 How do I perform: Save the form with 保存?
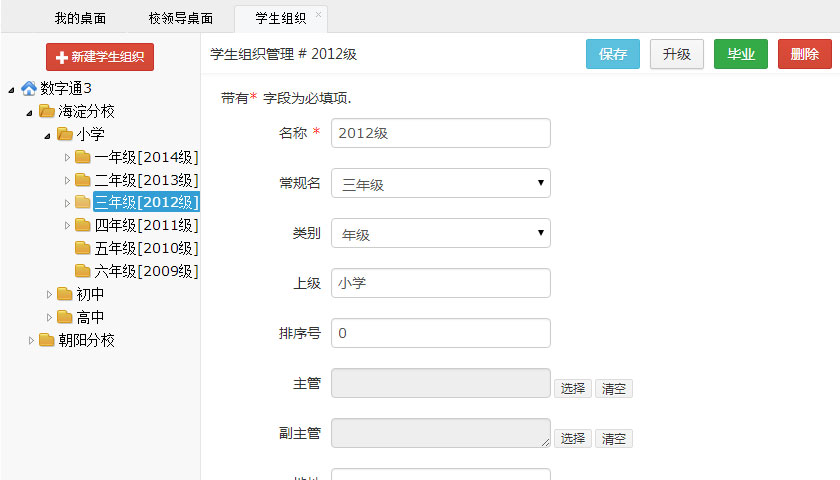click(x=612, y=54)
